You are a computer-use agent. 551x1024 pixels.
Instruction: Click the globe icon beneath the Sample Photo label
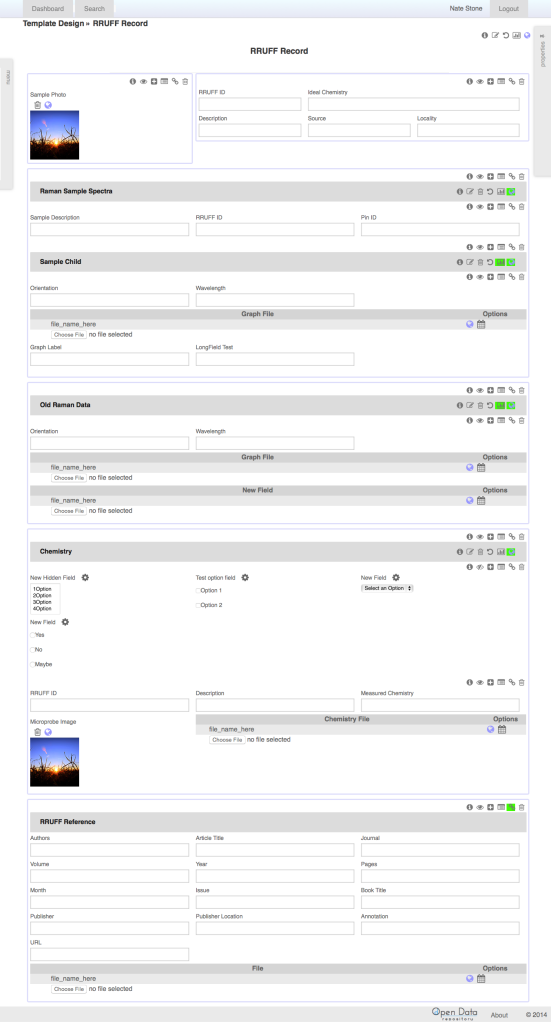(x=48, y=105)
